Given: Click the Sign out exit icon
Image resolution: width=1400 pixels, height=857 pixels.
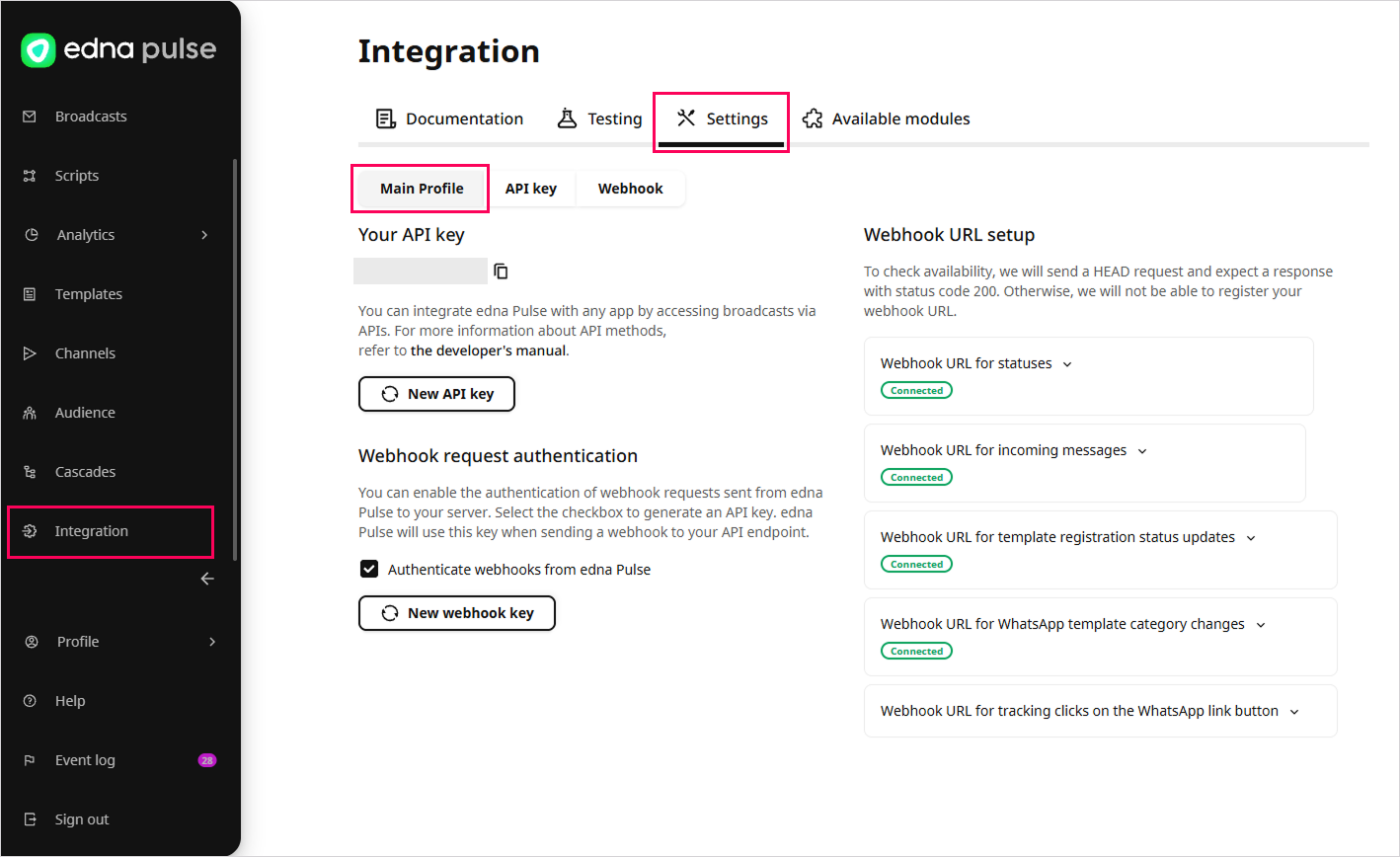Looking at the screenshot, I should click(x=30, y=819).
